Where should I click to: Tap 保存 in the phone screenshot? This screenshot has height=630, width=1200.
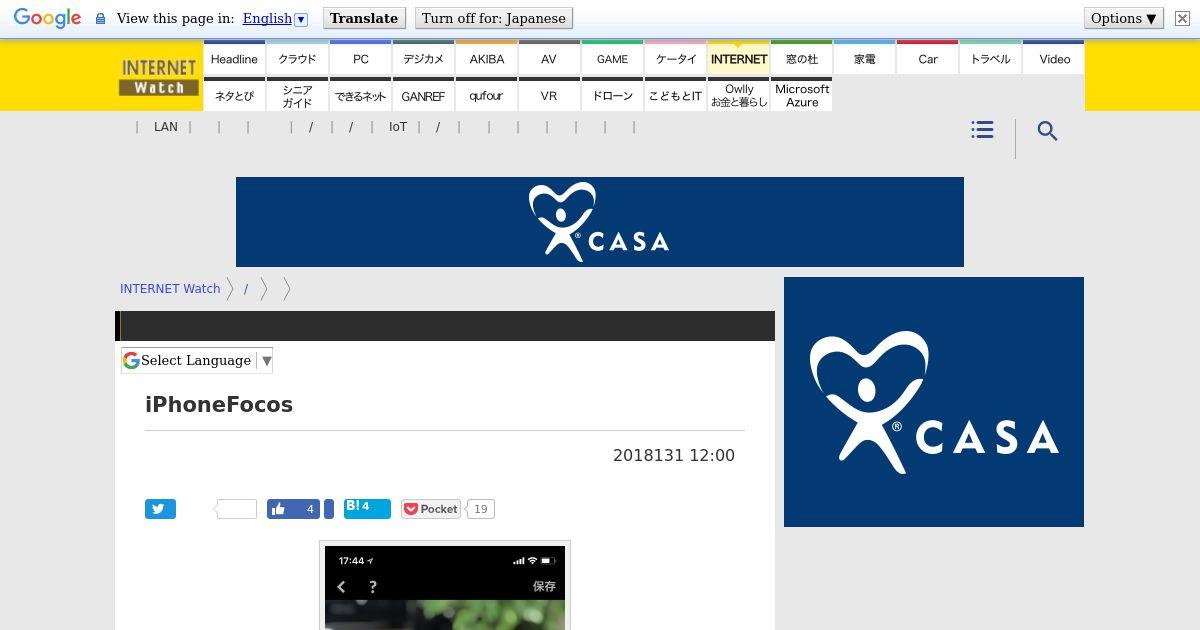tap(544, 587)
